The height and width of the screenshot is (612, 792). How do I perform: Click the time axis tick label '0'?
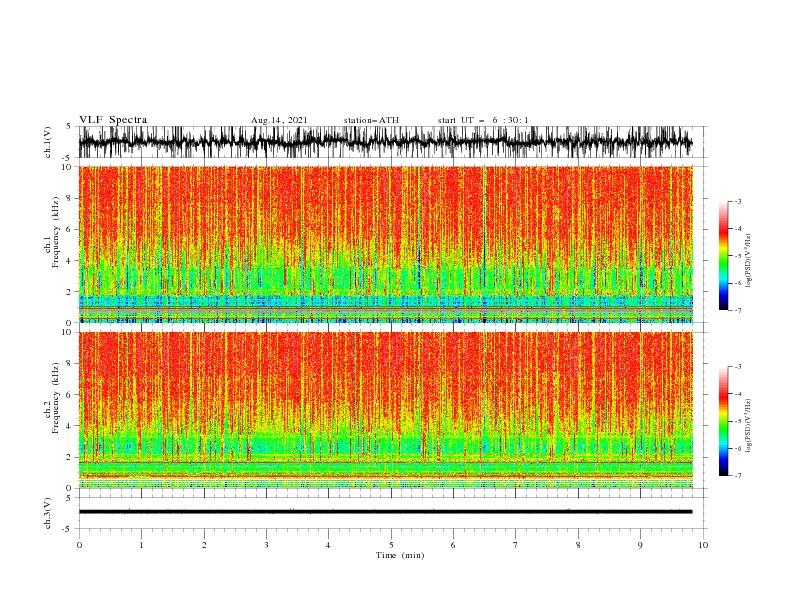[79, 545]
